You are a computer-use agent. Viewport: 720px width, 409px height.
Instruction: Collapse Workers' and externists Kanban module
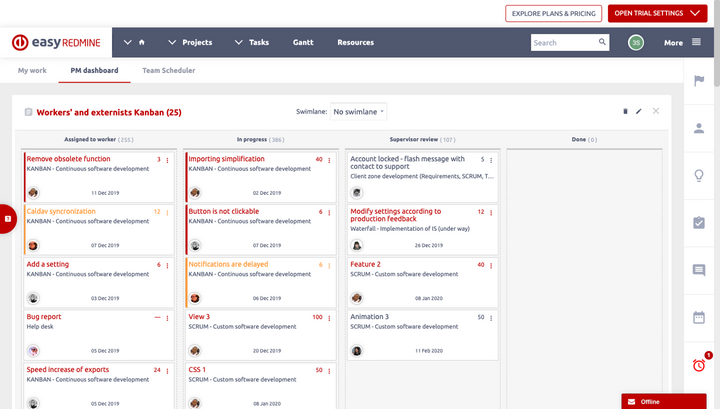tap(28, 113)
